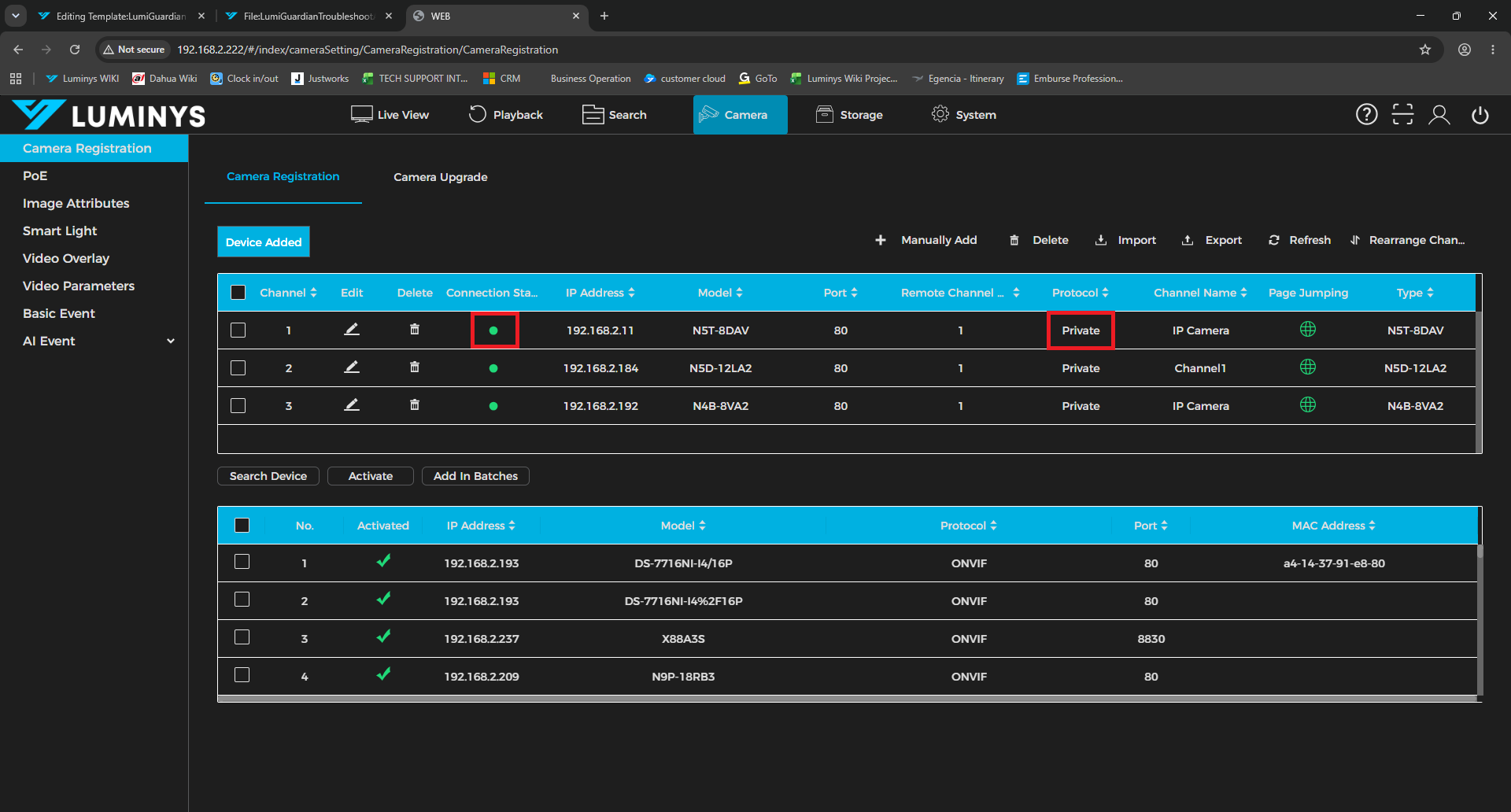Tick checkbox for searched device 192.168.2.237
This screenshot has height=812, width=1511.
pyautogui.click(x=242, y=637)
